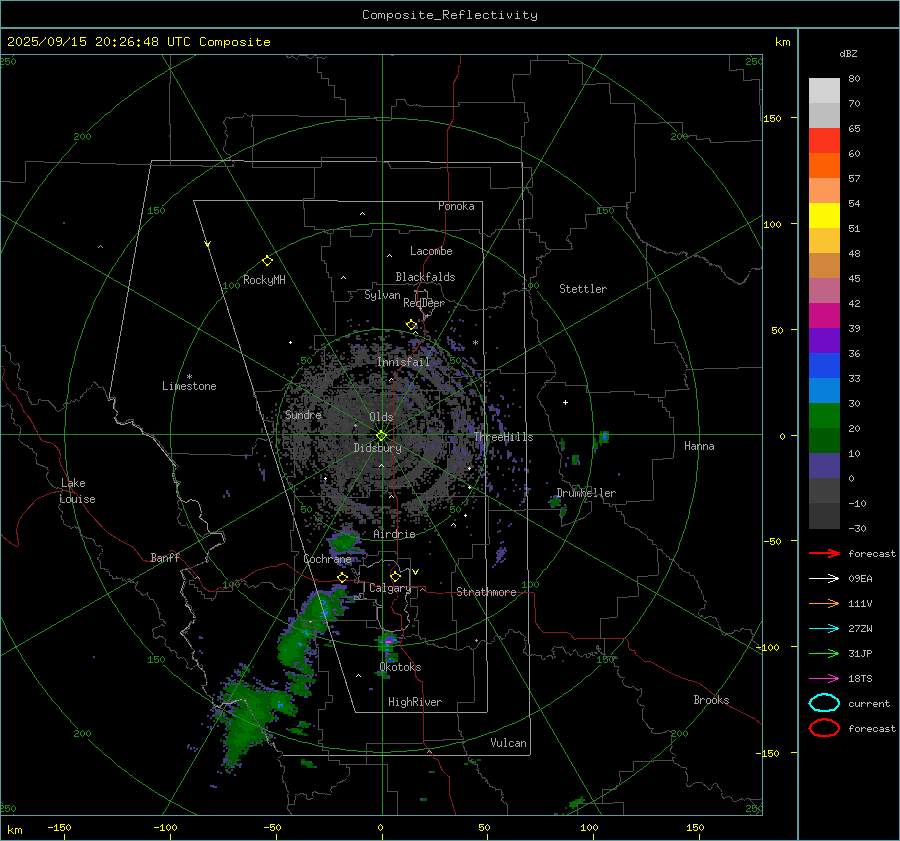Click the magenta swatch in dBZ scale
900x841 pixels.
[824, 316]
